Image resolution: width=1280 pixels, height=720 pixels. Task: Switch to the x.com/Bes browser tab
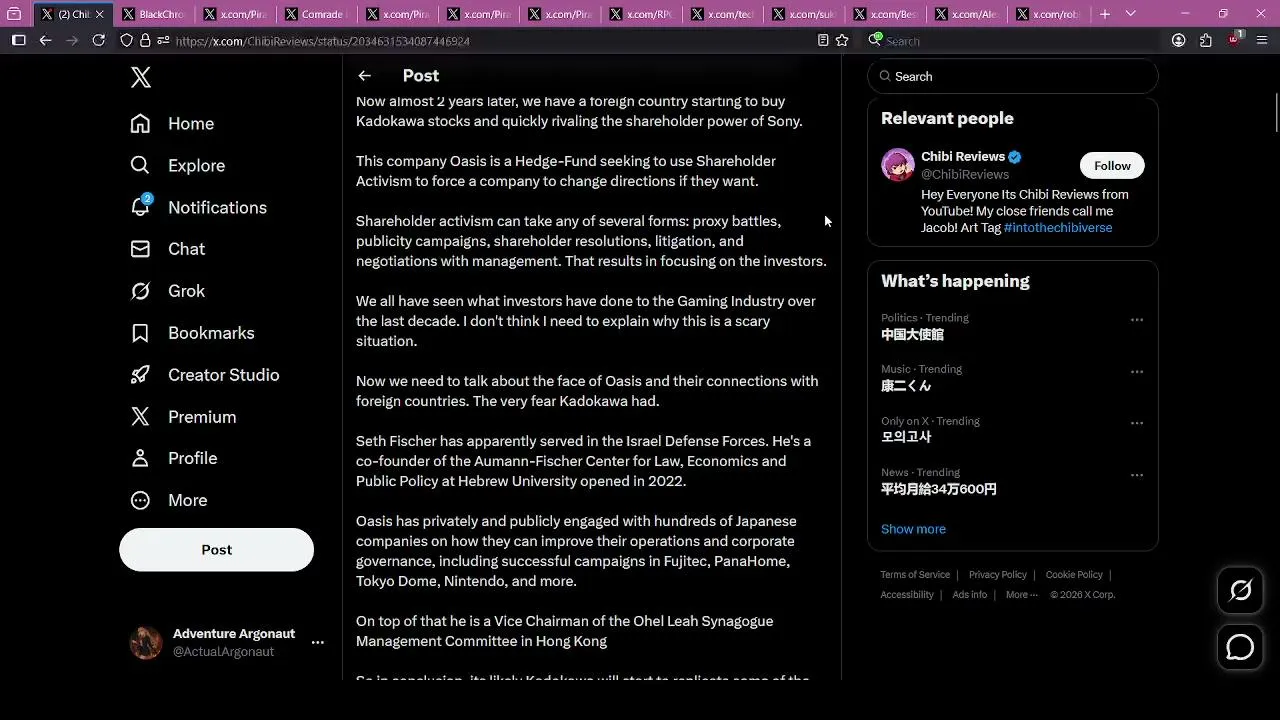point(884,14)
